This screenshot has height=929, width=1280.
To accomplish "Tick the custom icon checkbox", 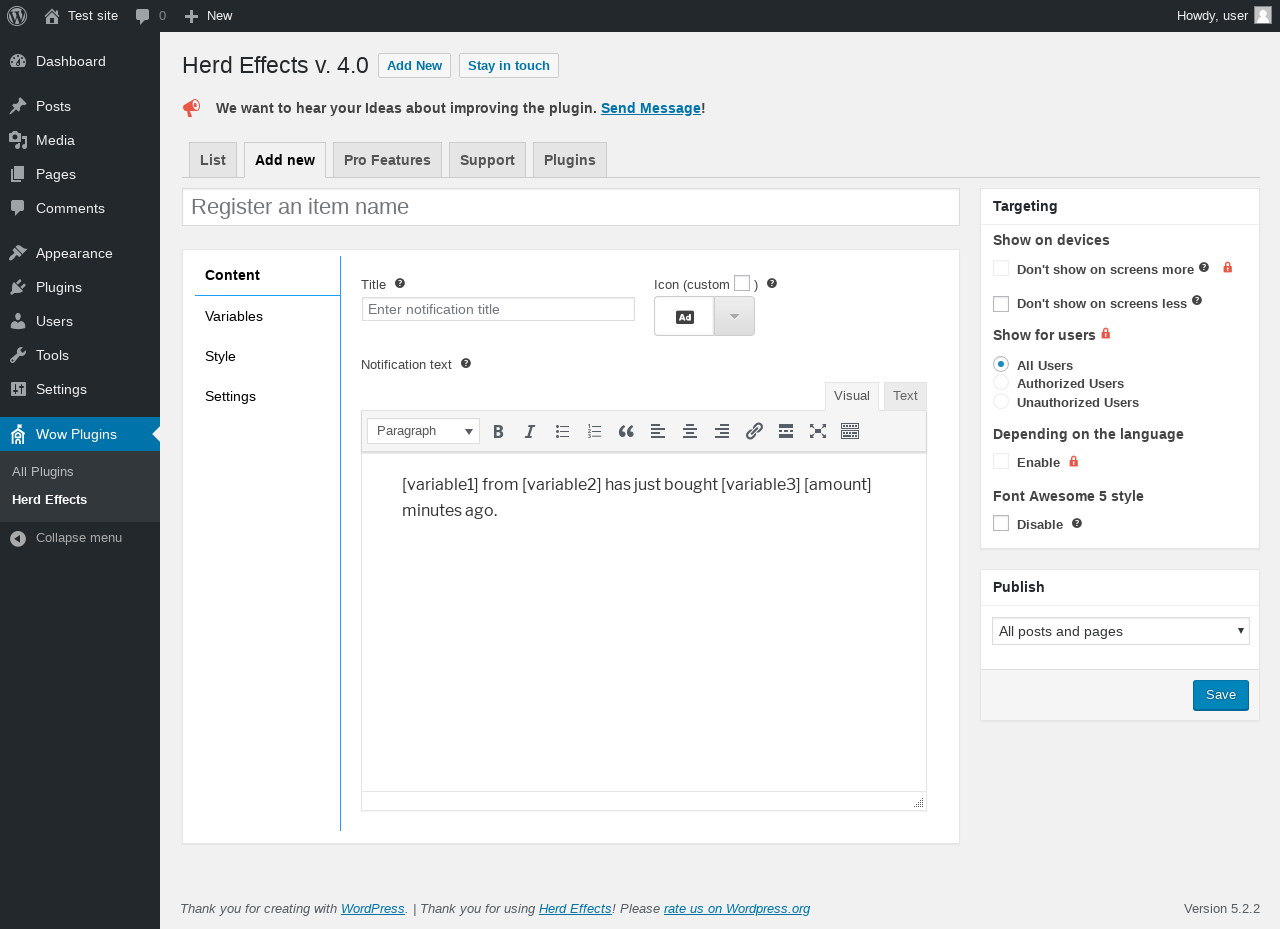I will tap(742, 283).
